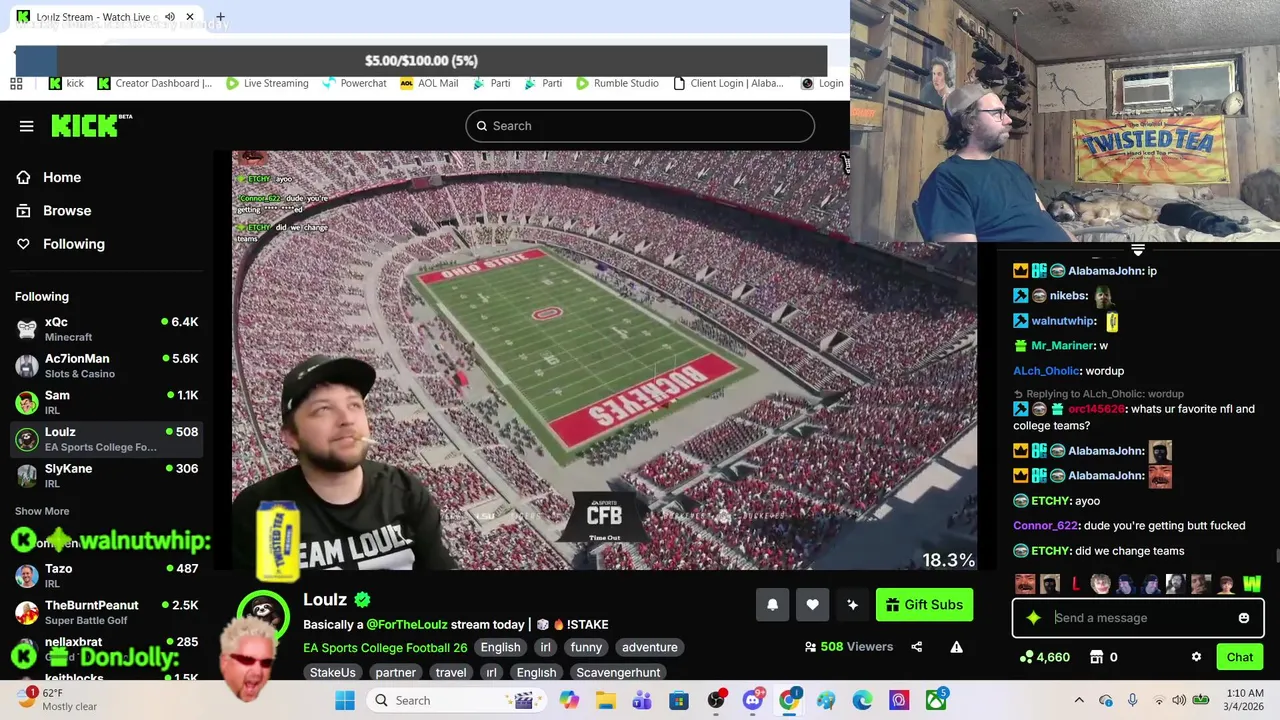Open the emoji picker in chat box
1280x720 pixels.
coord(1244,618)
